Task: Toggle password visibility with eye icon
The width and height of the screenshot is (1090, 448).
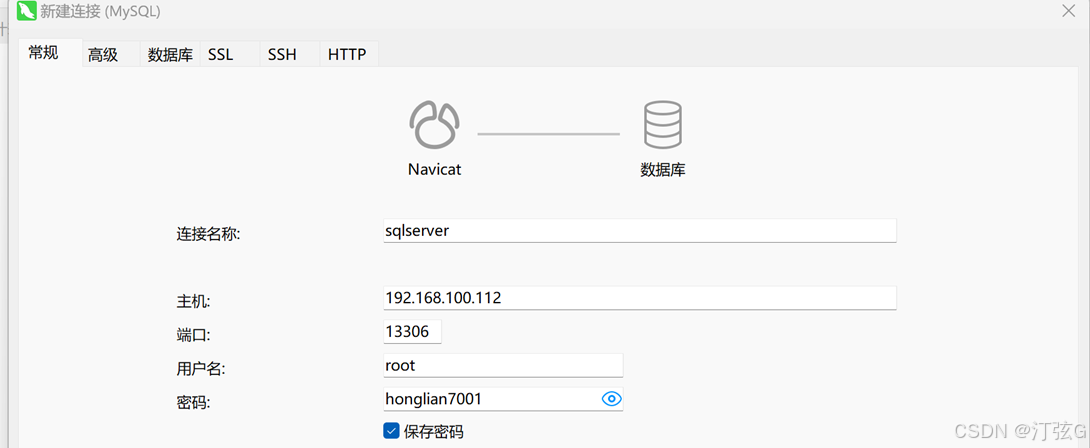Action: (x=611, y=399)
